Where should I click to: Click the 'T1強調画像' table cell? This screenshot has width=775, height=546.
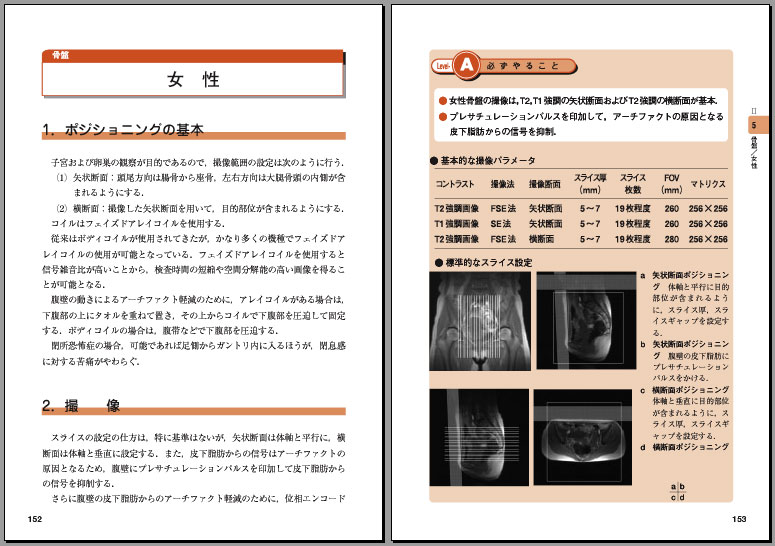(457, 224)
